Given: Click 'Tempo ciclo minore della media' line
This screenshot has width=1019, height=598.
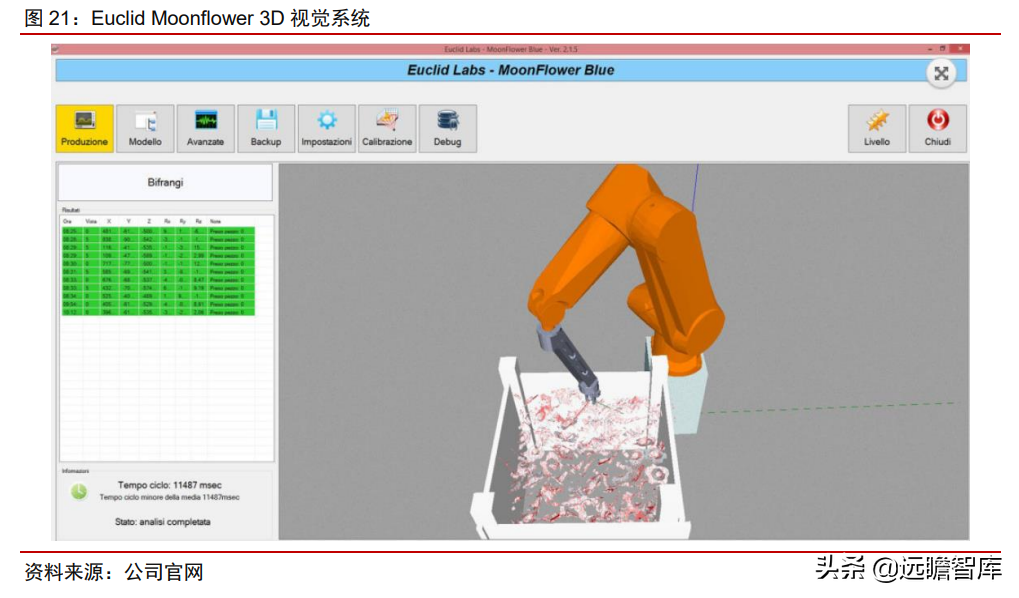Looking at the screenshot, I should coord(170,497).
